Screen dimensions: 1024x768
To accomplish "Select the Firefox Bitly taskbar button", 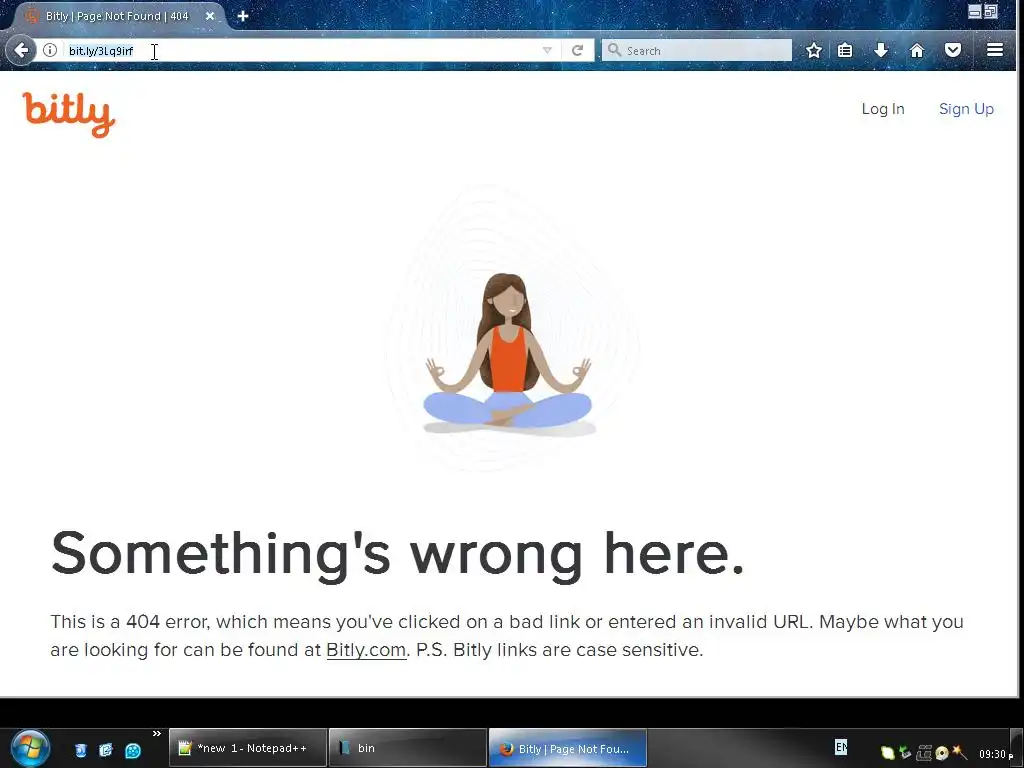I will 568,748.
